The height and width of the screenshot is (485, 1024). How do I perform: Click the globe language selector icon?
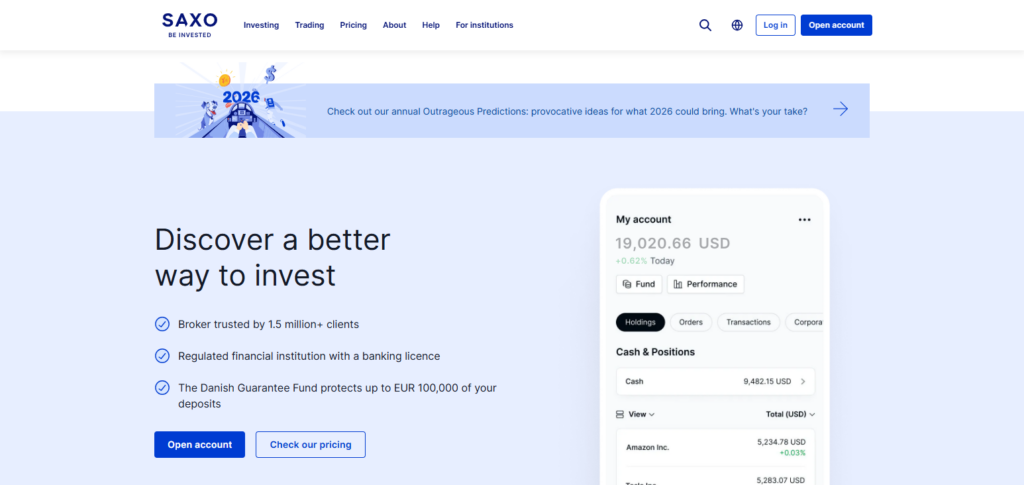pyautogui.click(x=737, y=25)
